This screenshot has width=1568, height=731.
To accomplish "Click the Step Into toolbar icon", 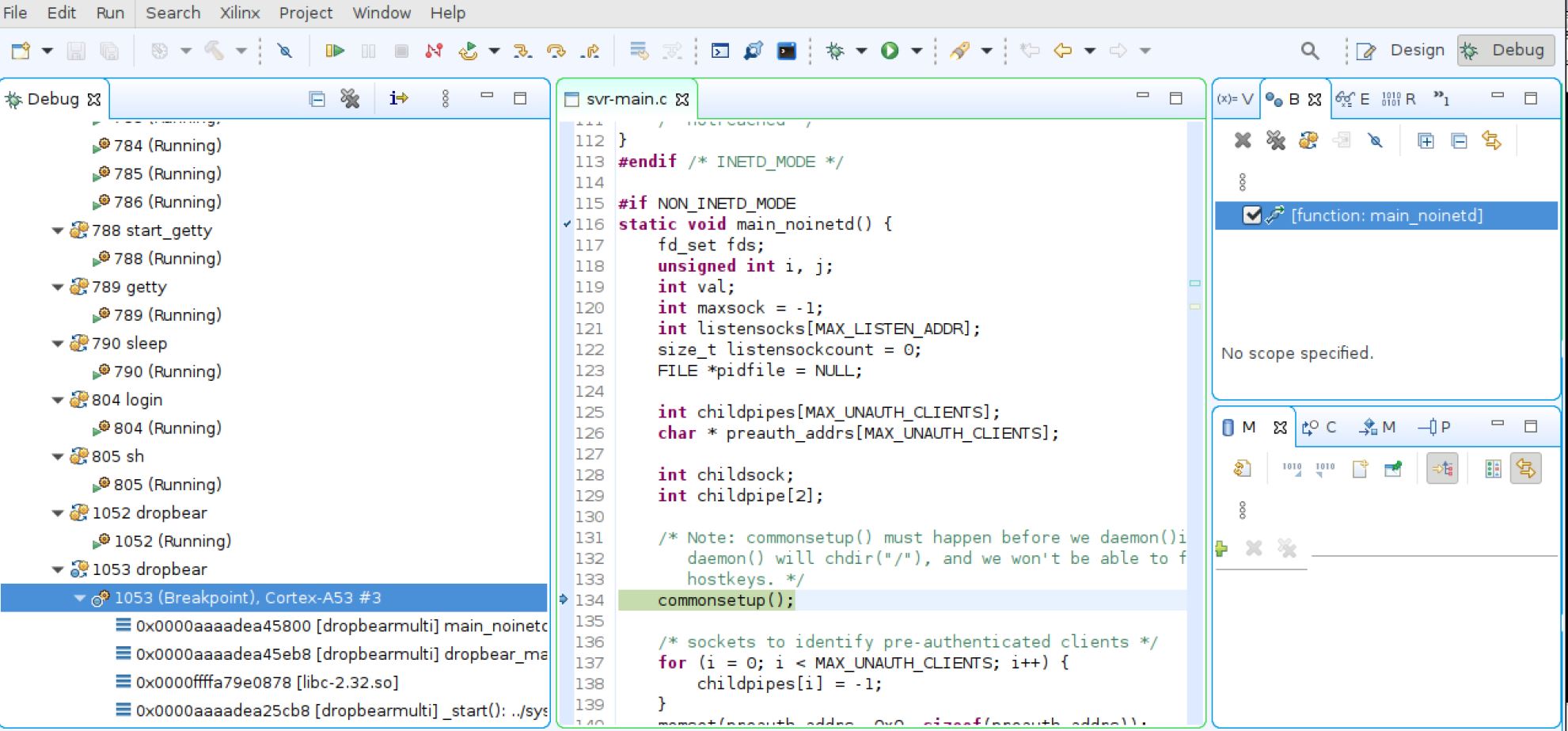I will [522, 51].
